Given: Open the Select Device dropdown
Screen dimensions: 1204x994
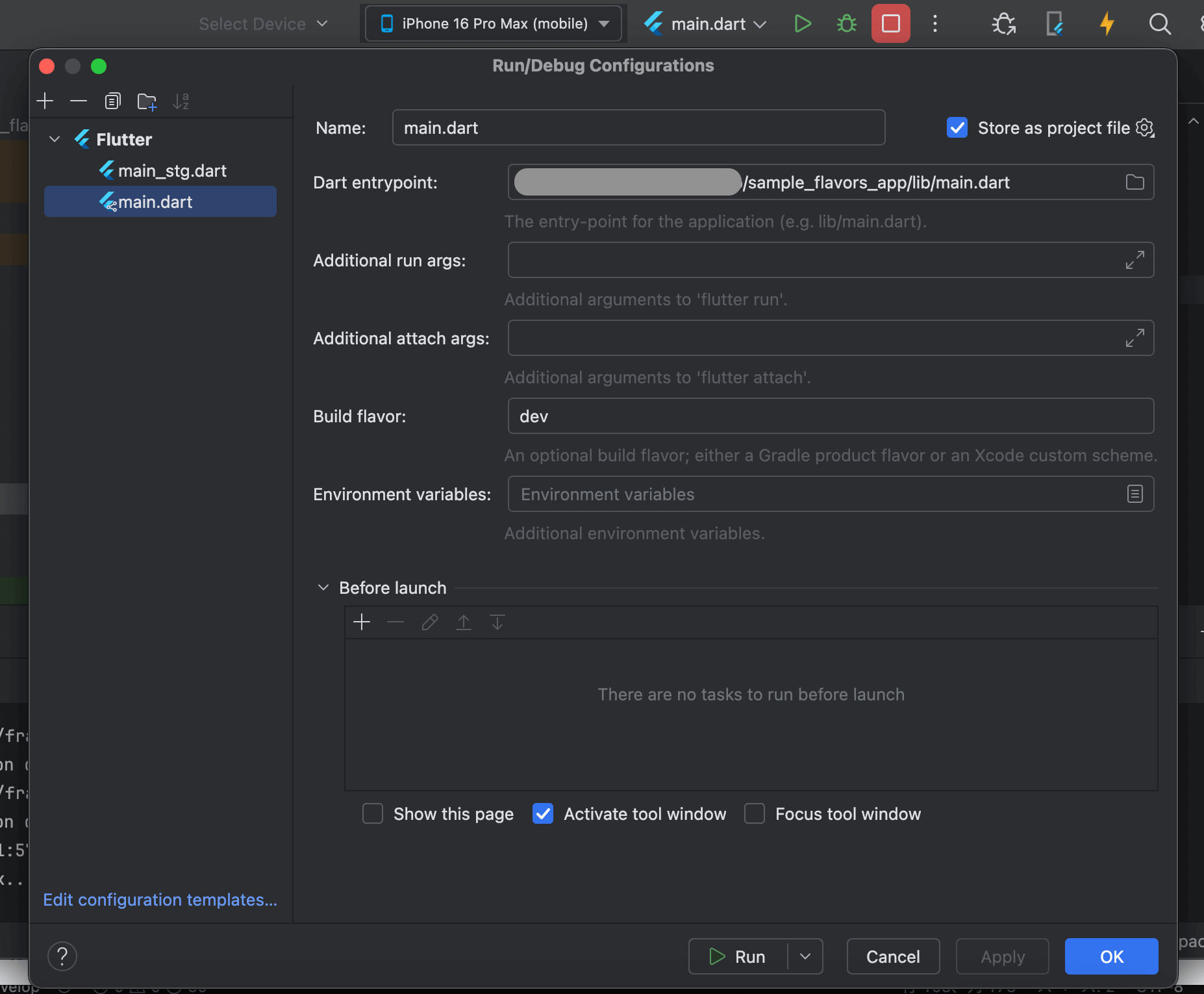Looking at the screenshot, I should (263, 24).
